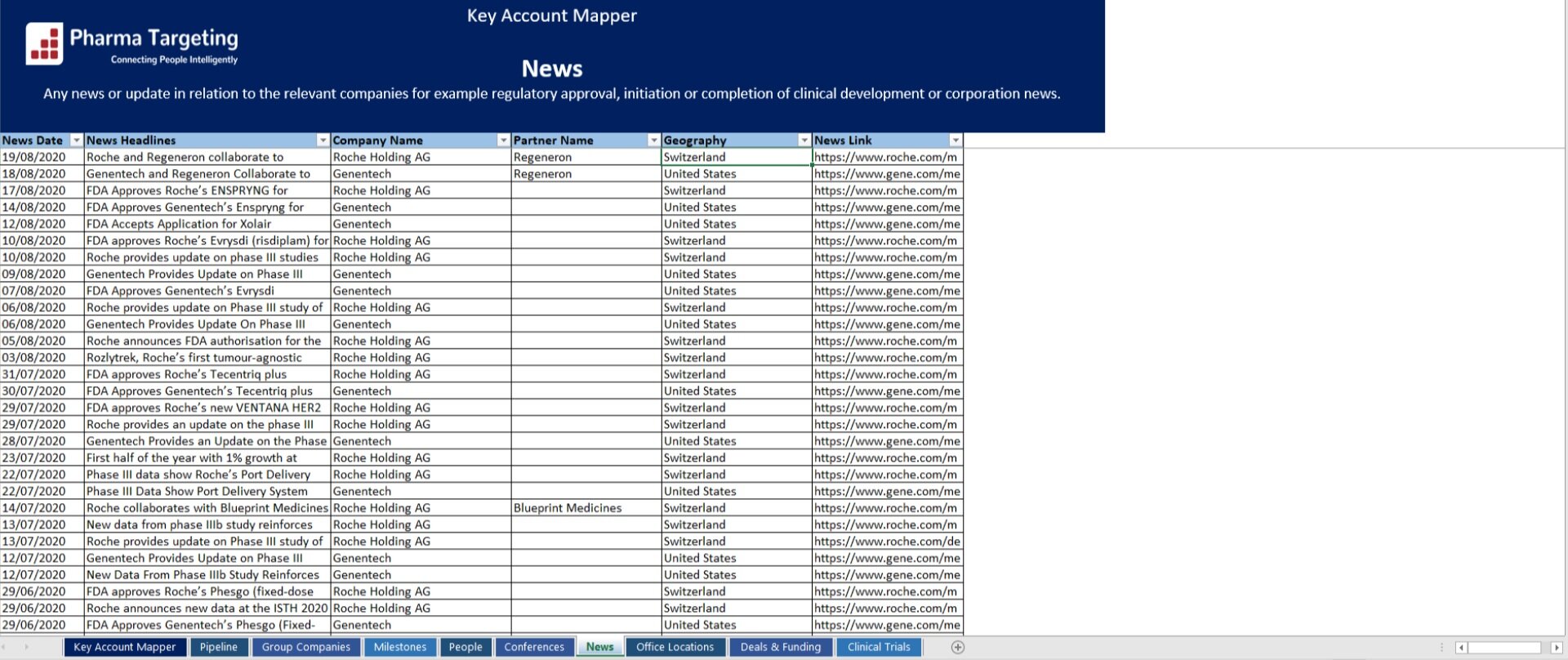The width and height of the screenshot is (1568, 660).
Task: Open the news link in the 12/08/2020 row
Action: point(888,224)
